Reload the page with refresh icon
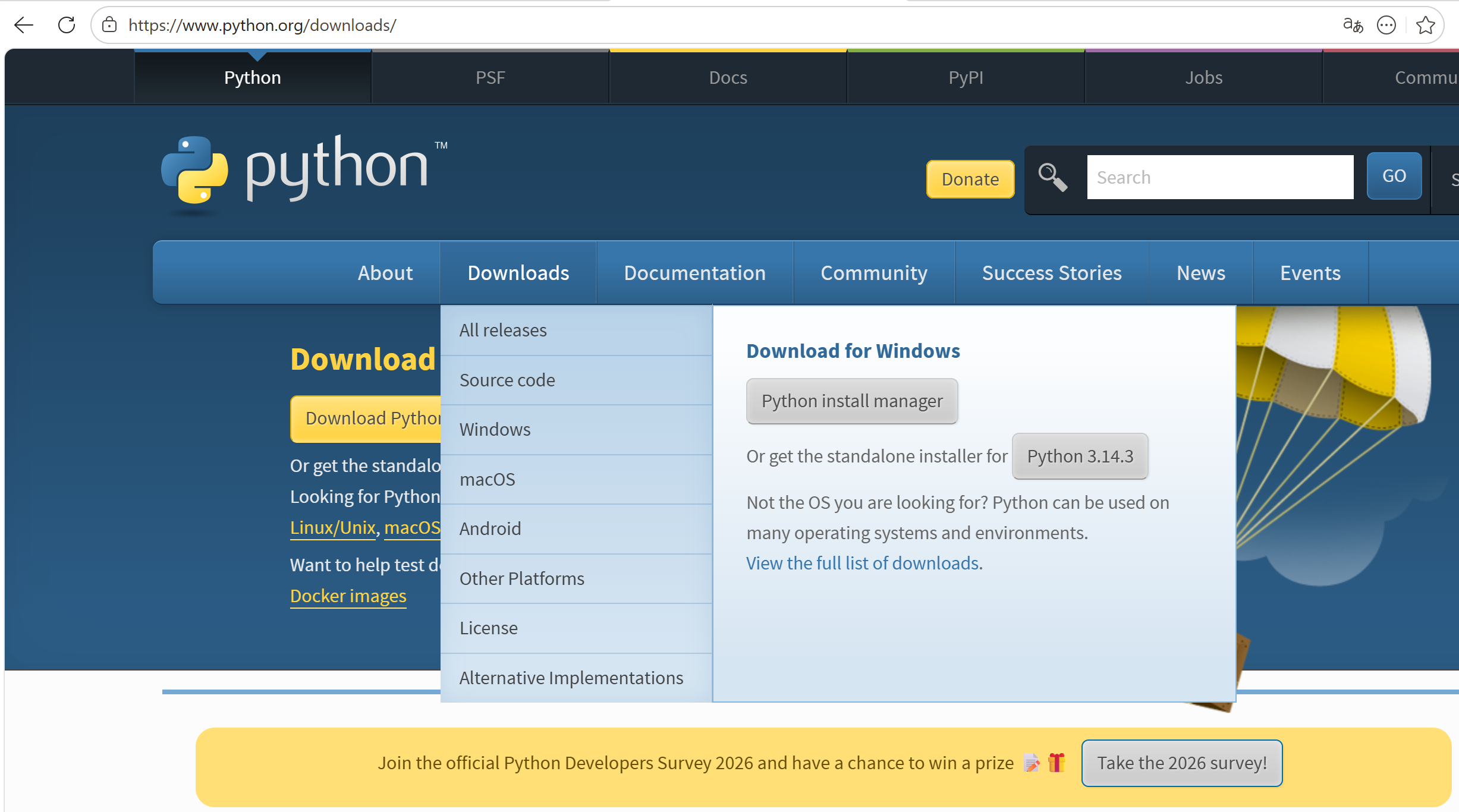The width and height of the screenshot is (1459, 812). [67, 25]
